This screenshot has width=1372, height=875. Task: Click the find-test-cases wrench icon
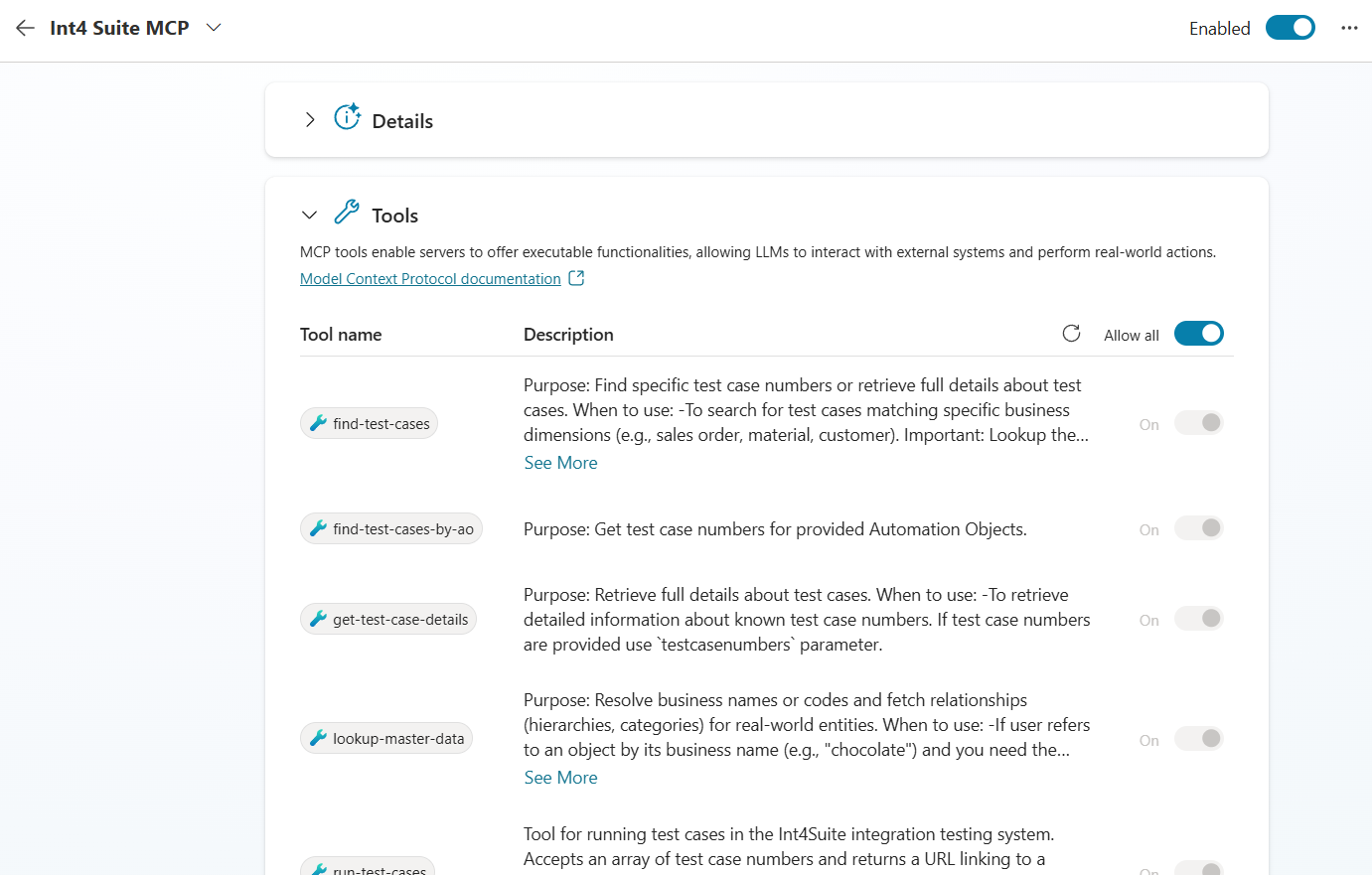(318, 423)
